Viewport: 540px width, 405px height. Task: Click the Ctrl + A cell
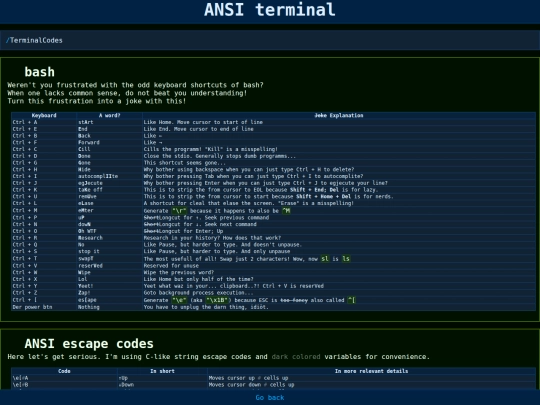[x=44, y=122]
